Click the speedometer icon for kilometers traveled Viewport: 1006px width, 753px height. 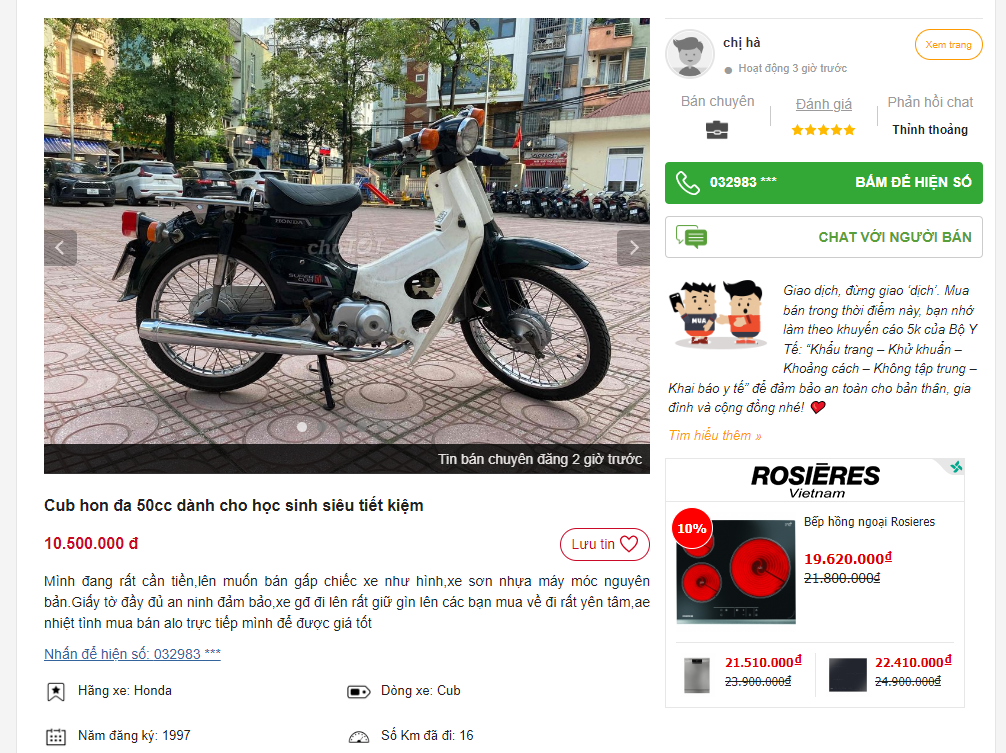click(359, 737)
